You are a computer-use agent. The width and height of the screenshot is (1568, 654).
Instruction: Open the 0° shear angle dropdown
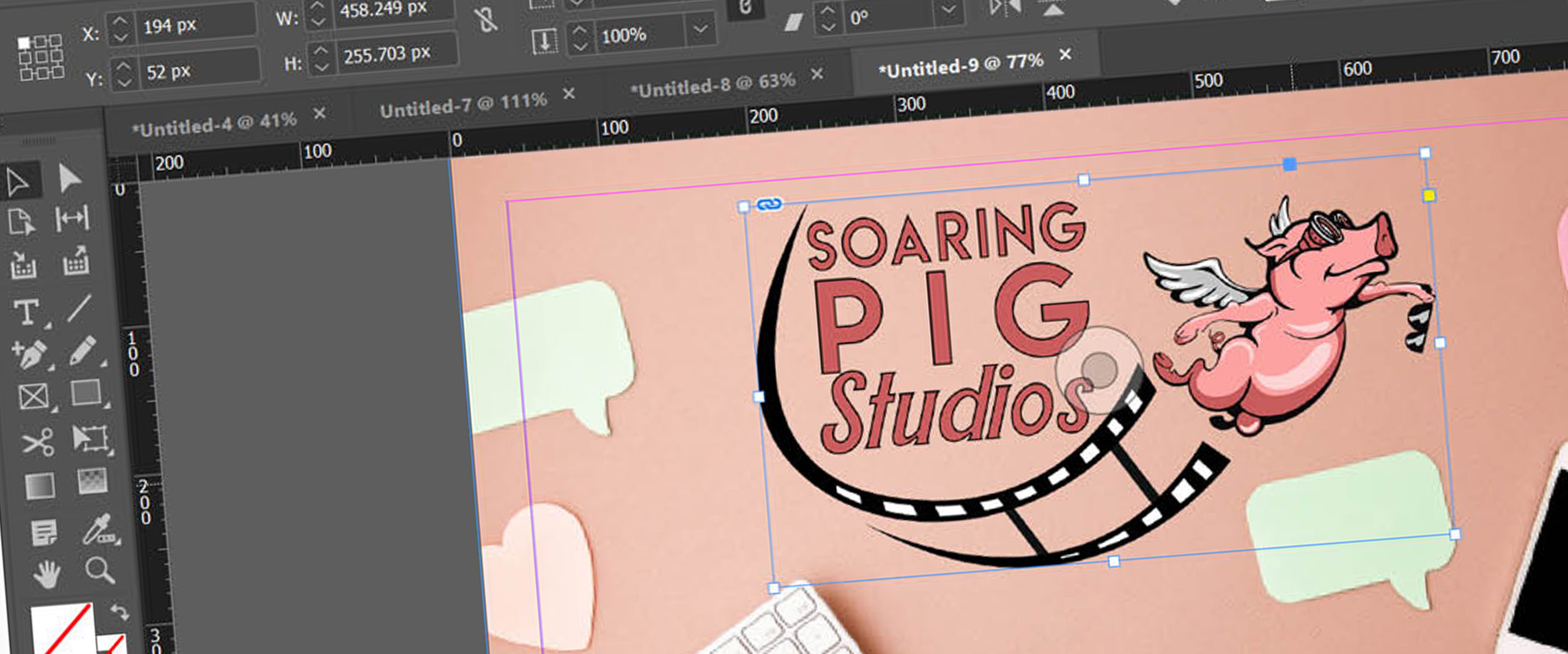(948, 10)
